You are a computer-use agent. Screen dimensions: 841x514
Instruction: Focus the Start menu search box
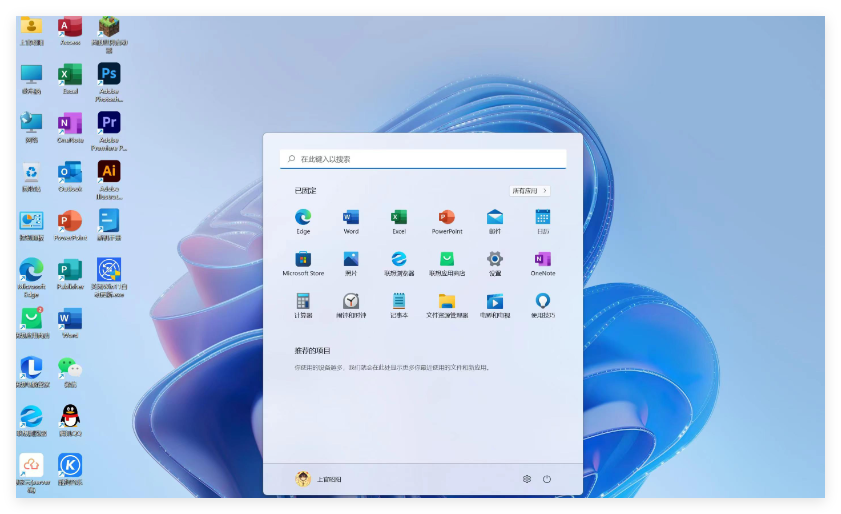tap(423, 159)
